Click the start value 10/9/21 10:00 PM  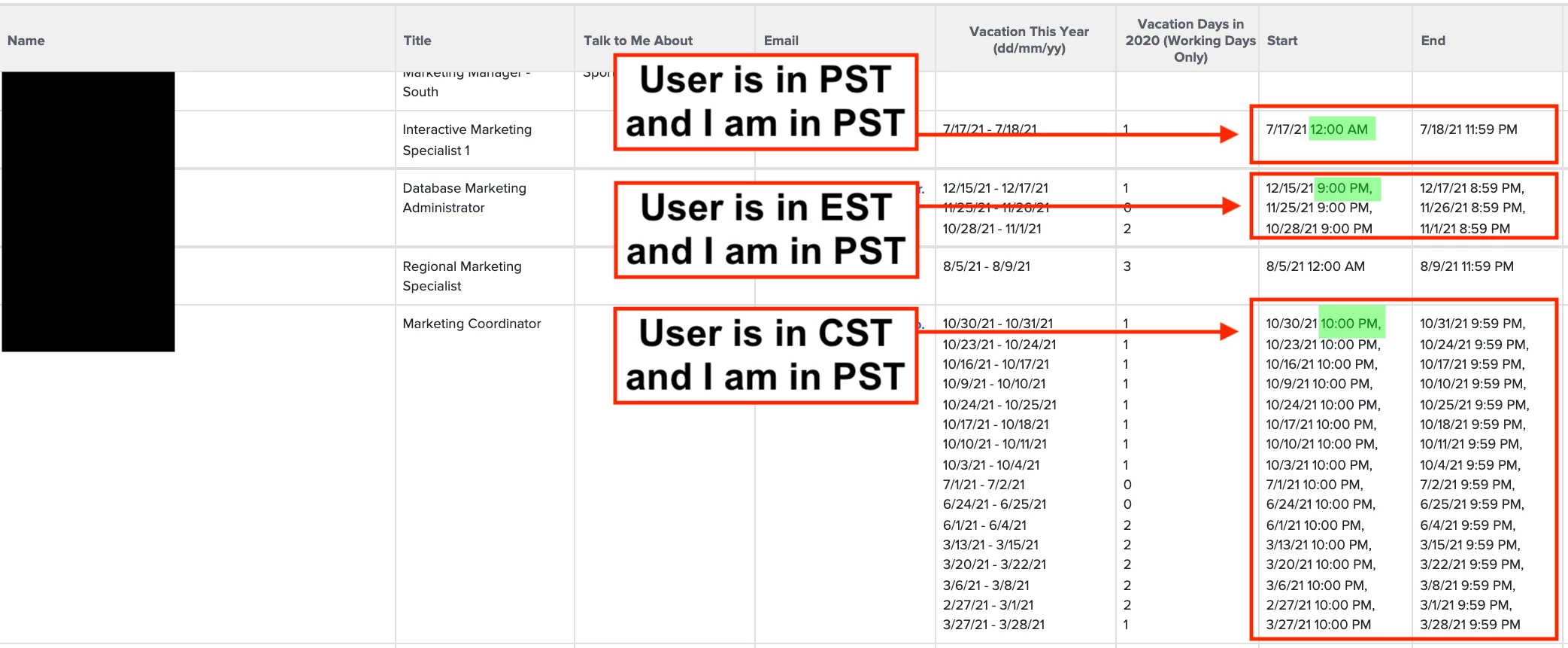click(x=1319, y=384)
